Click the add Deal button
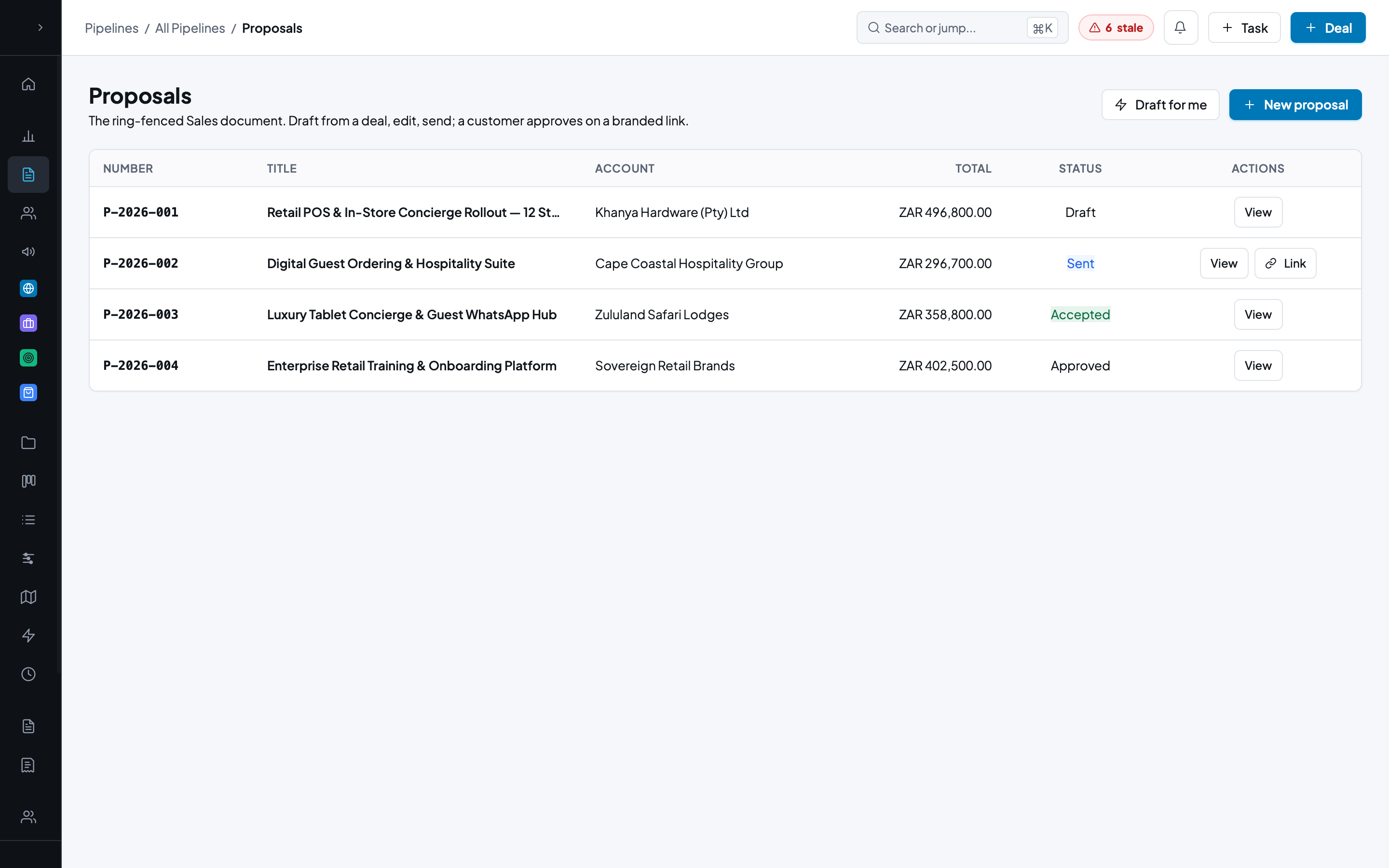Image resolution: width=1389 pixels, height=868 pixels. (x=1328, y=27)
